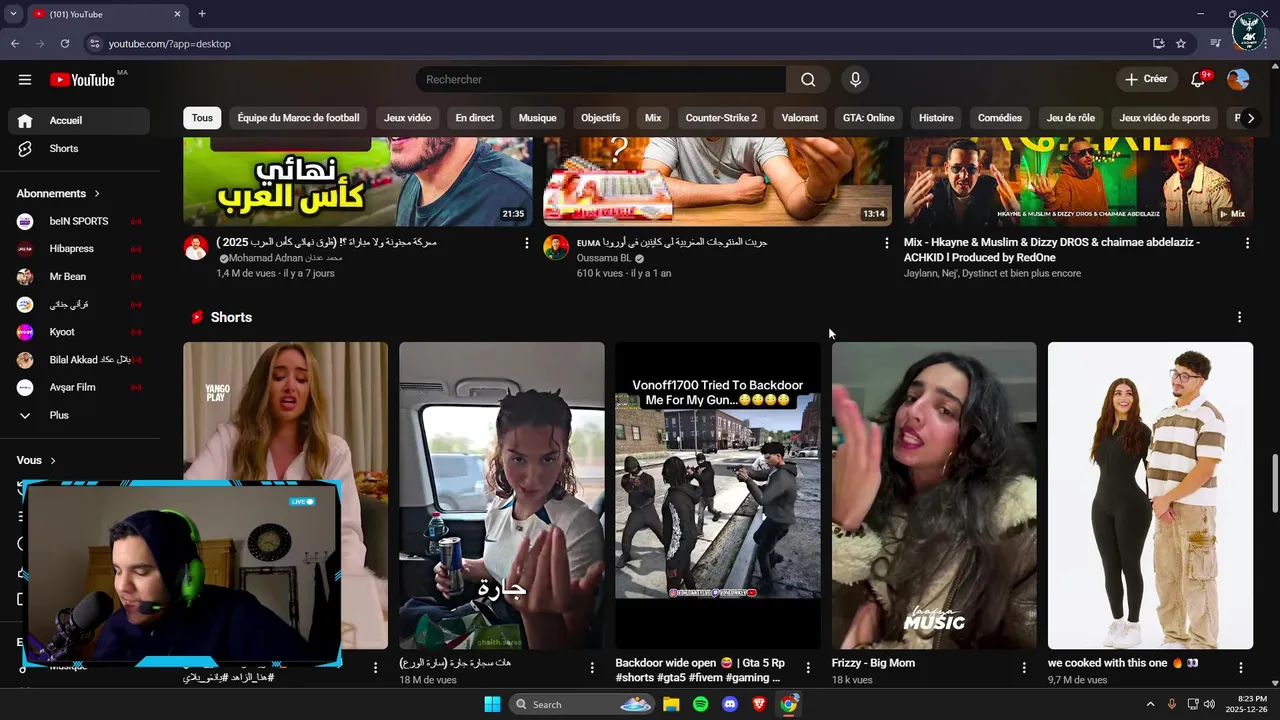Expand the Vous section chevron
This screenshot has height=720, width=1280.
click(x=53, y=461)
